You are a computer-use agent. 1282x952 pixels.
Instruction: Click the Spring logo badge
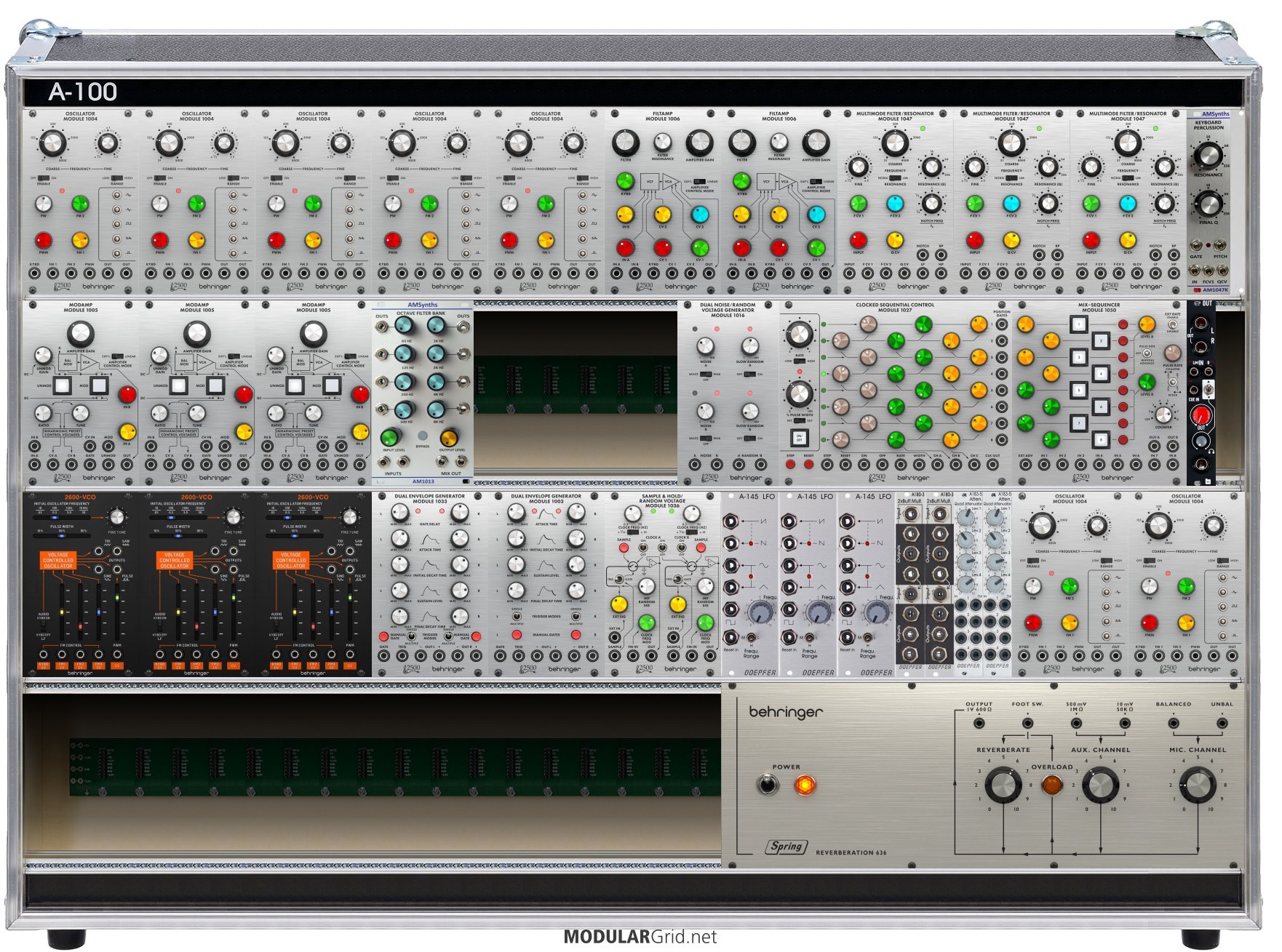point(786,847)
